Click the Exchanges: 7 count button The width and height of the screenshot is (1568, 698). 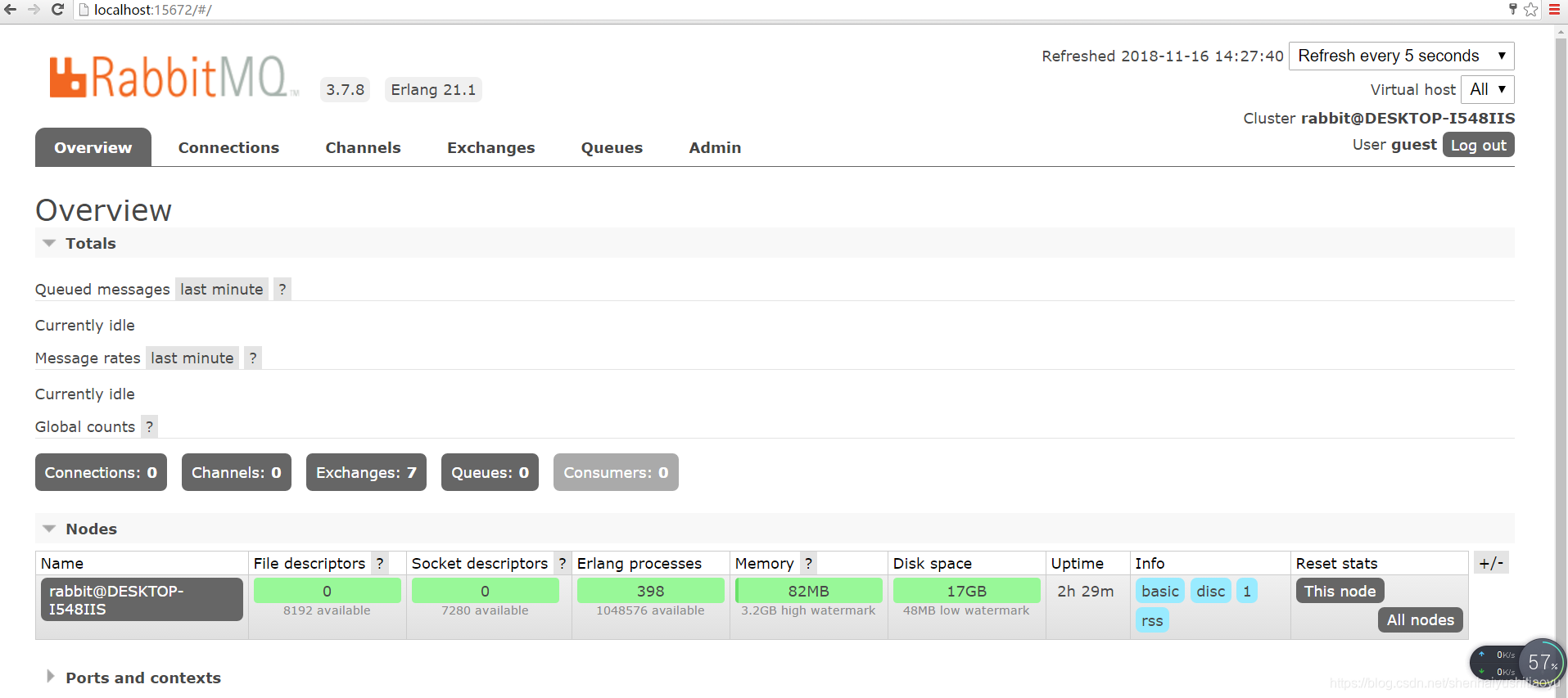pos(366,472)
